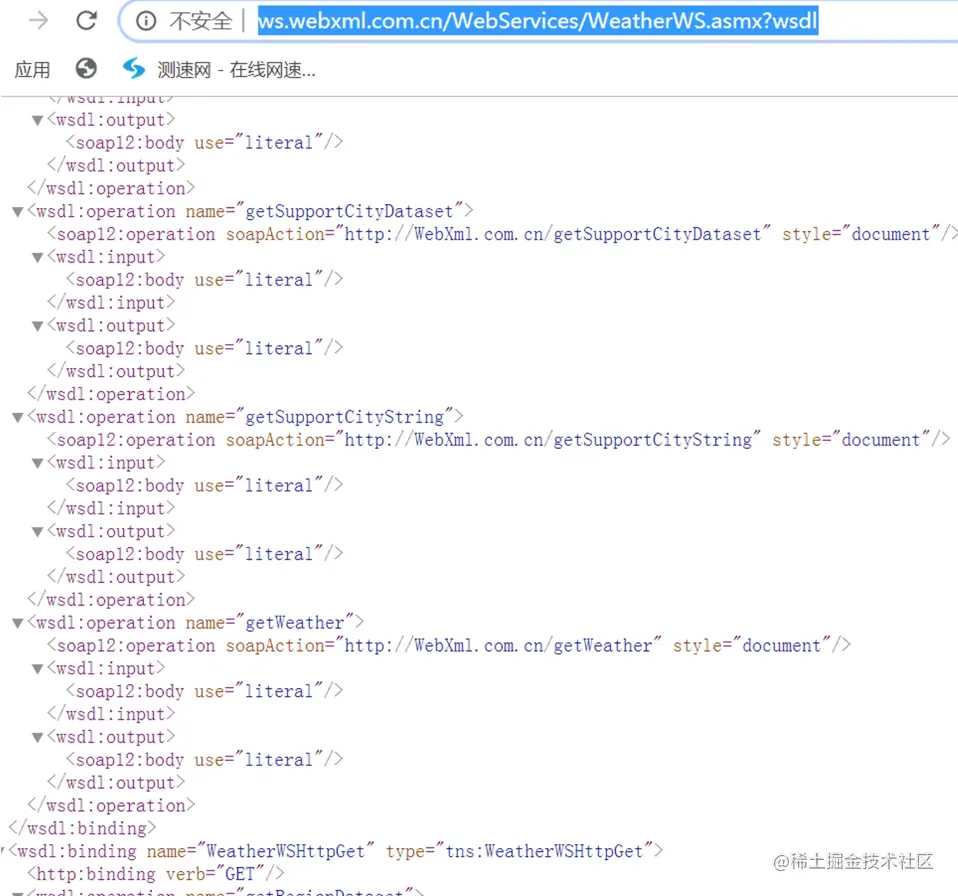Viewport: 958px width, 896px height.
Task: Open site info via the circled-i icon
Action: click(x=146, y=21)
